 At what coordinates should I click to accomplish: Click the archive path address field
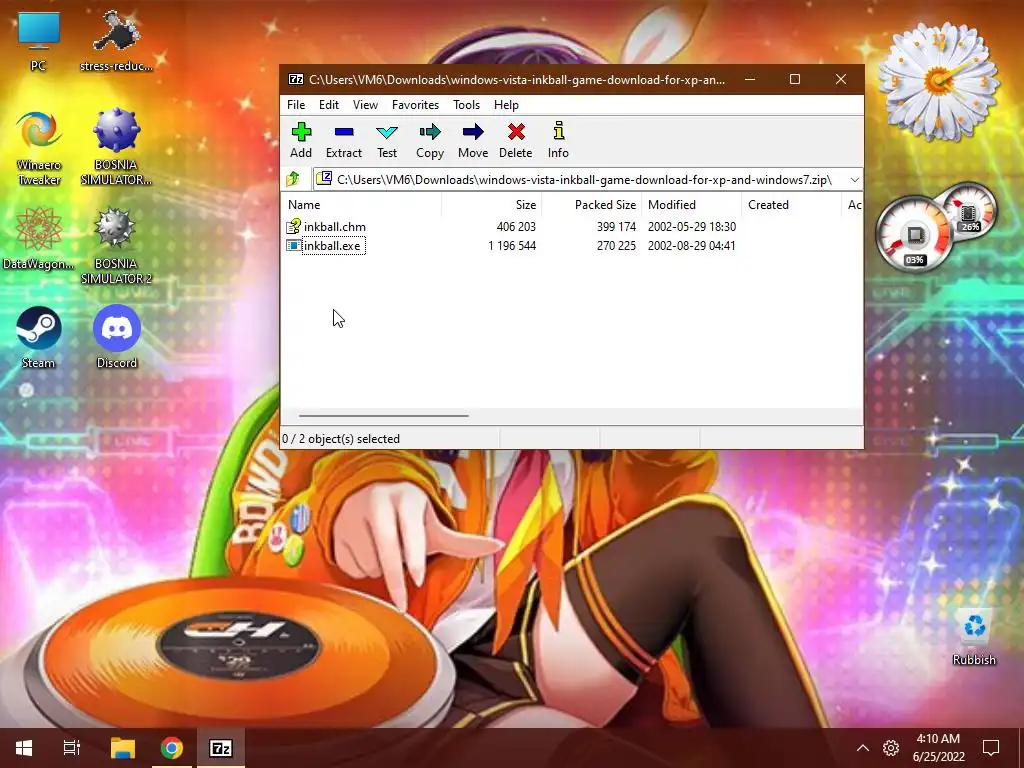[x=587, y=180]
